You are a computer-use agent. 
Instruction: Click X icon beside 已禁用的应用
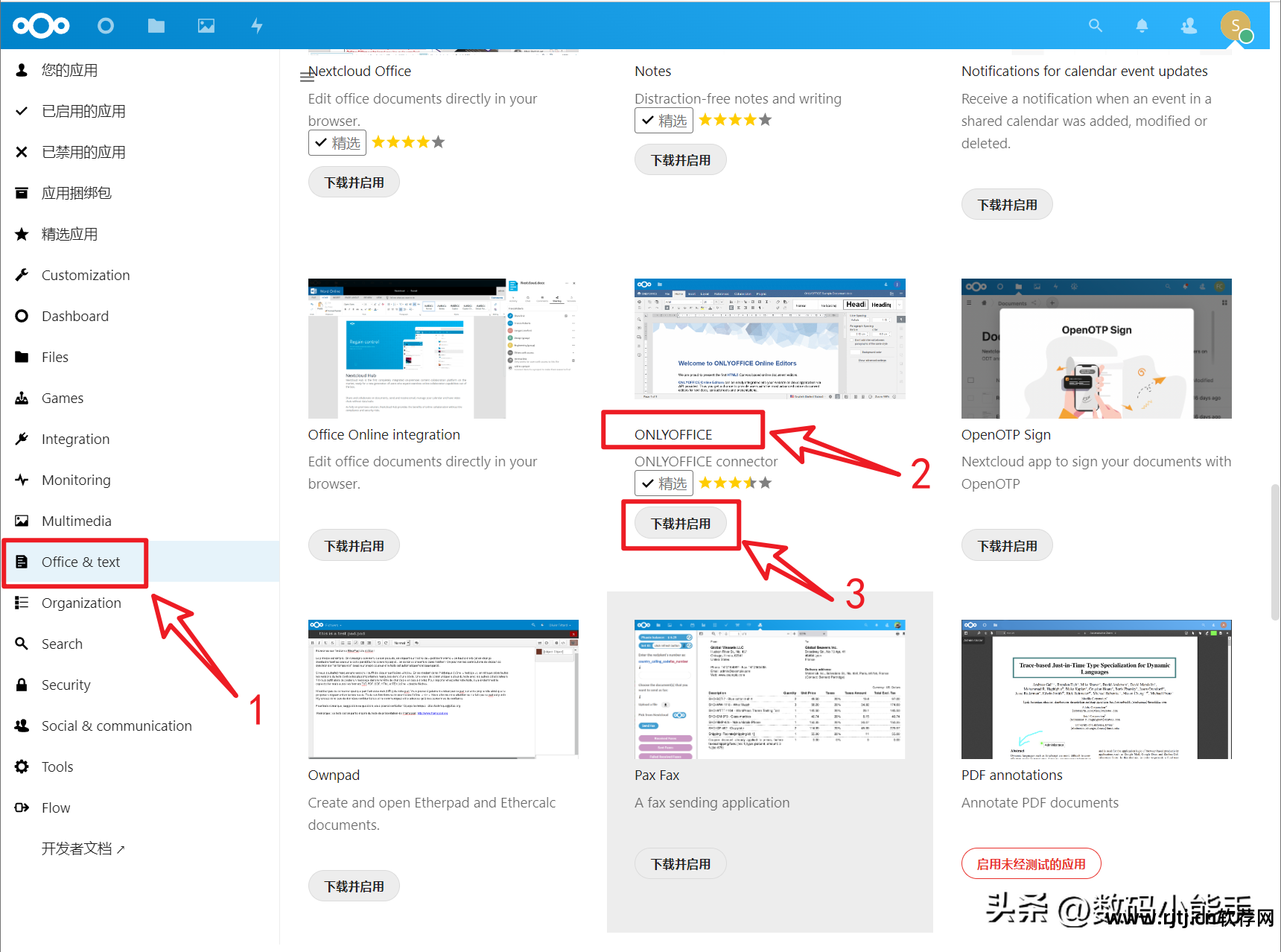tap(22, 152)
